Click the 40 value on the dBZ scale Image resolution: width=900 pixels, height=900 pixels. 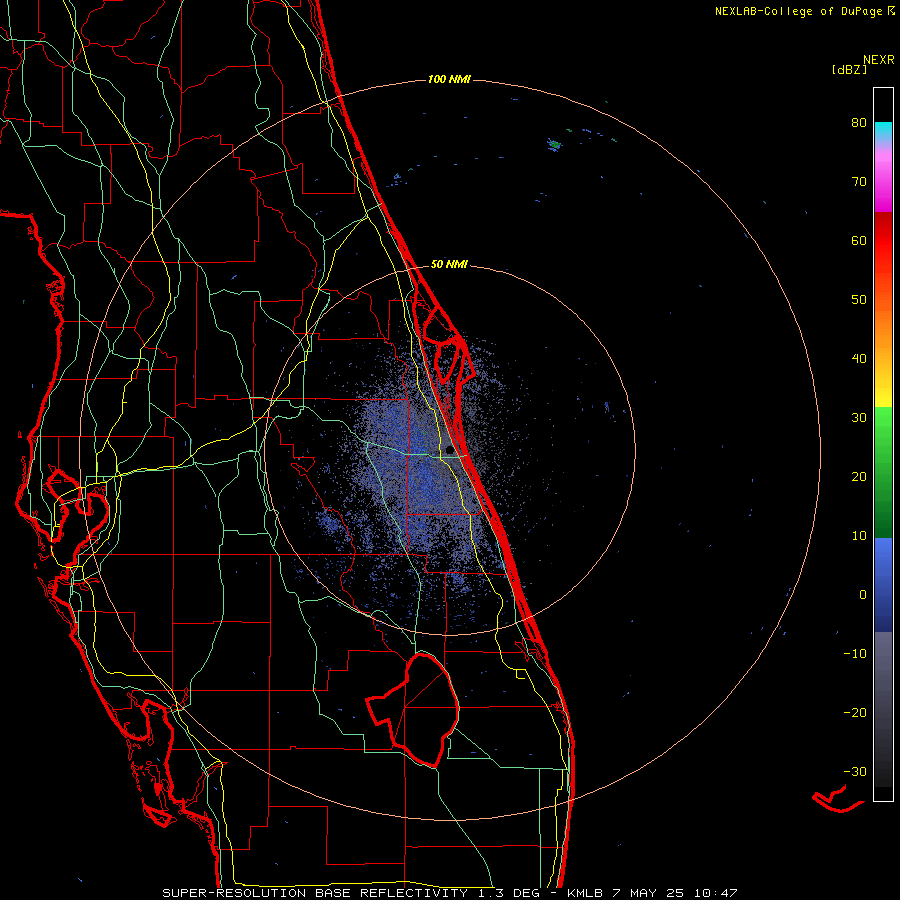click(x=859, y=359)
